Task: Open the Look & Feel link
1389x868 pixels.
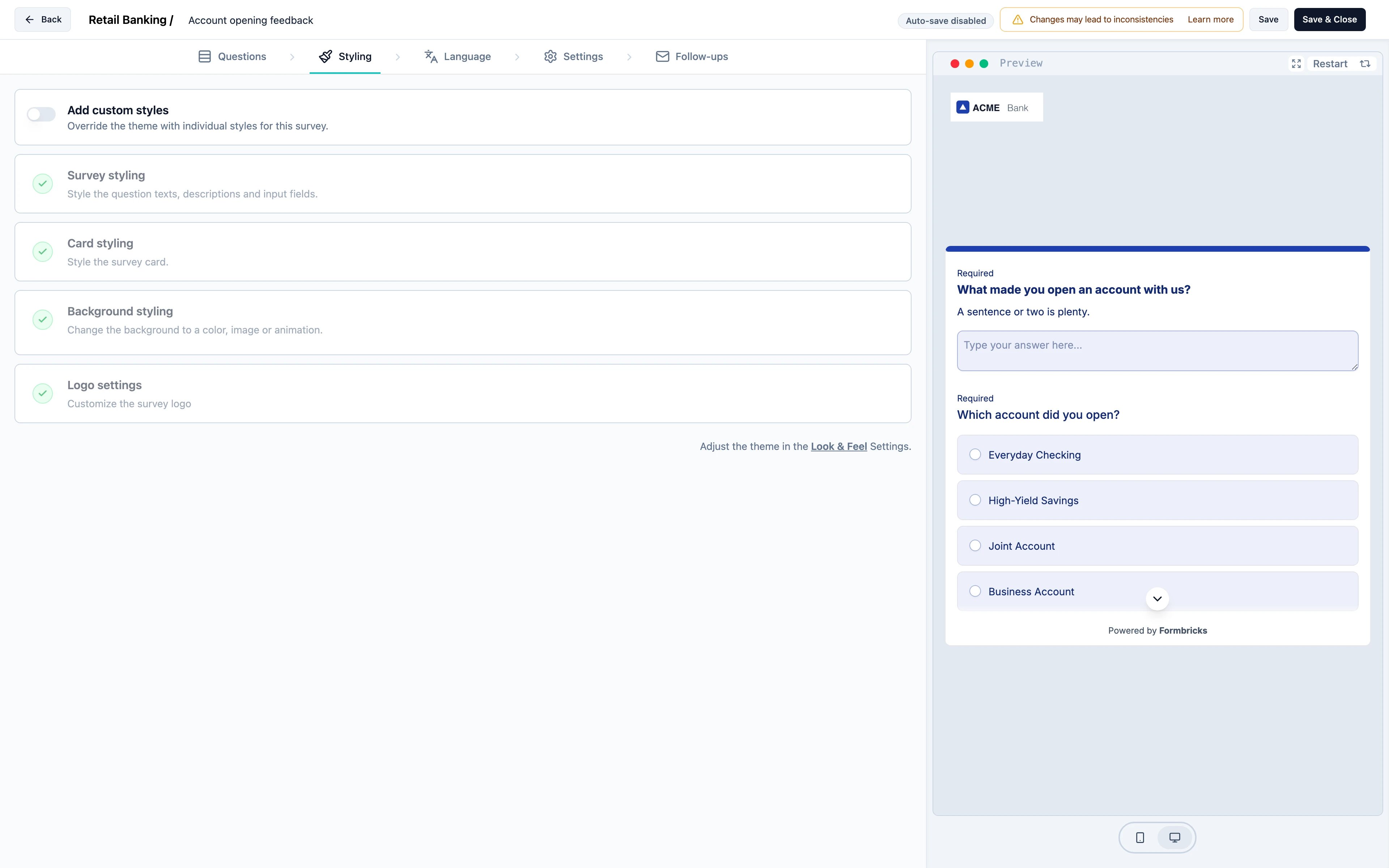Action: tap(838, 446)
